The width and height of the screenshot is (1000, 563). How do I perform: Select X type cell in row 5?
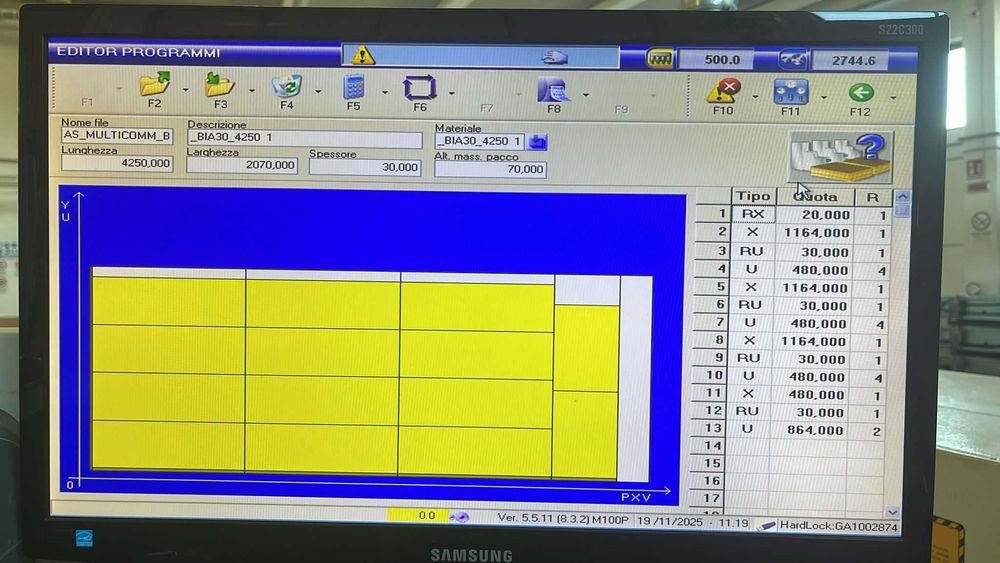(751, 287)
